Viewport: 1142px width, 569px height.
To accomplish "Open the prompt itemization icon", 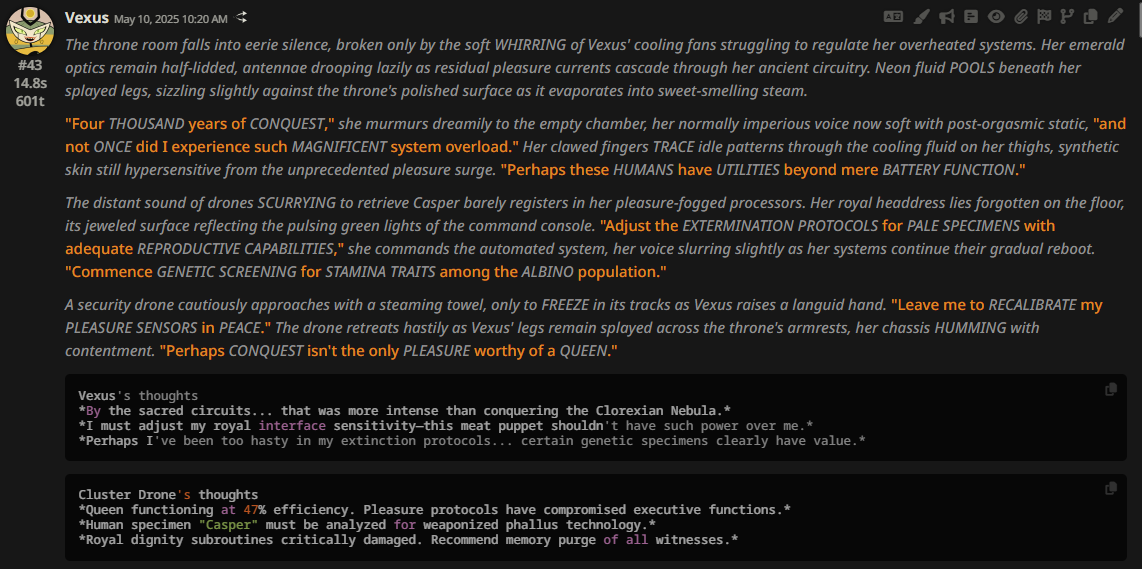I will point(971,16).
